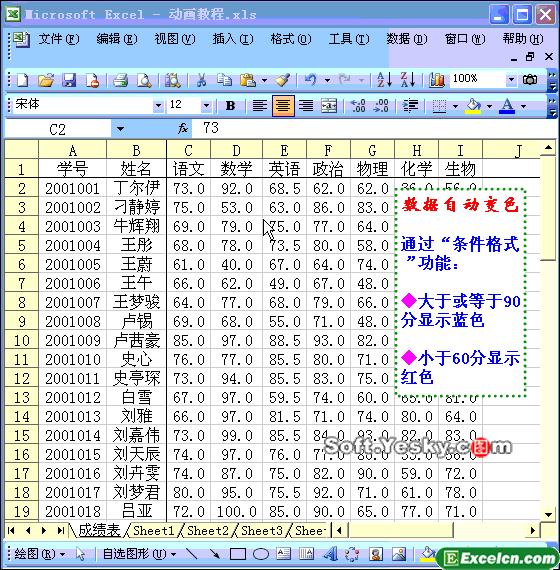The height and width of the screenshot is (570, 560).
Task: Open font color dropdown arrow
Action: point(524,106)
